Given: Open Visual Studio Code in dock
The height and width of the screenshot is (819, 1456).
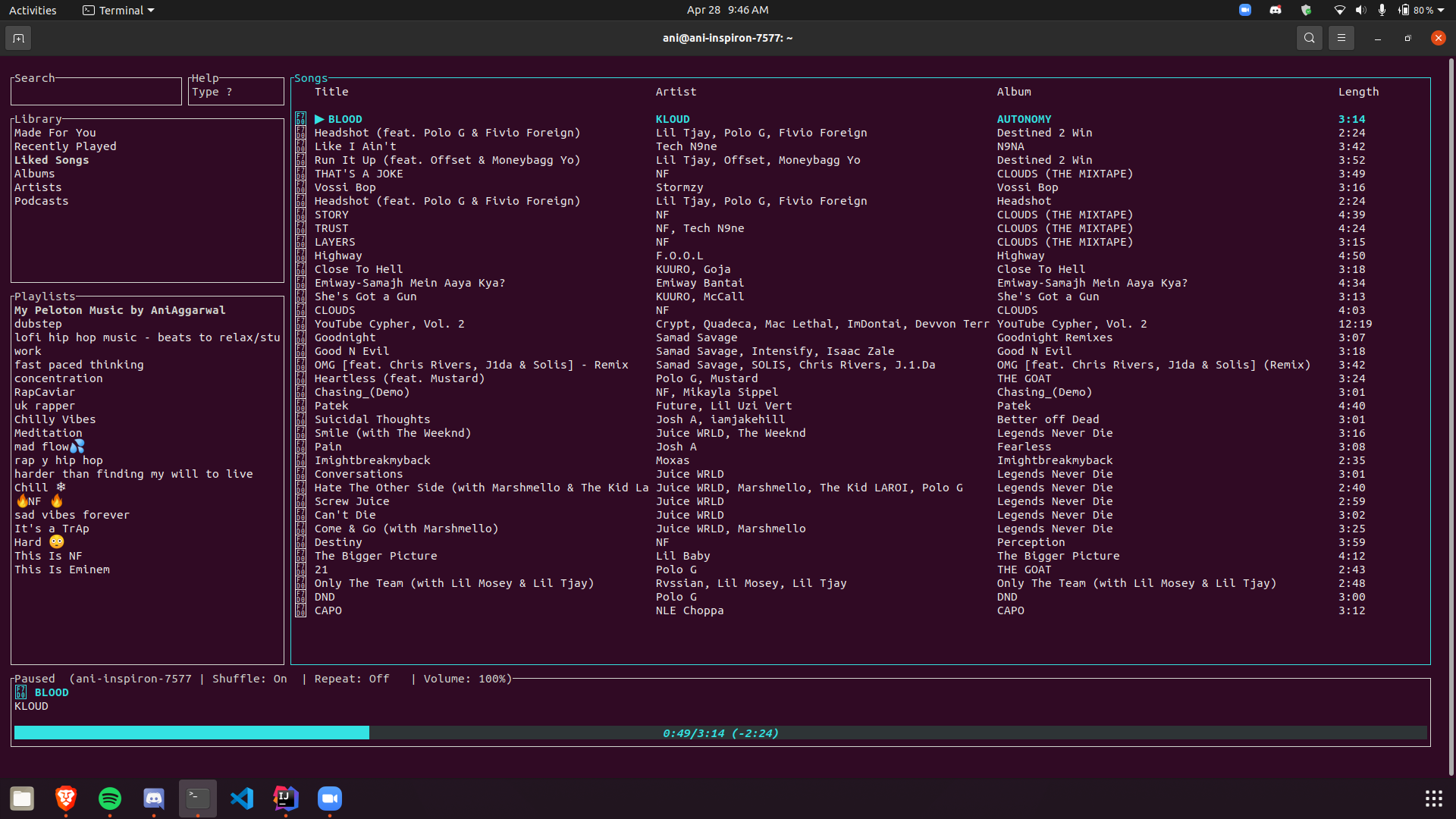Looking at the screenshot, I should (242, 798).
